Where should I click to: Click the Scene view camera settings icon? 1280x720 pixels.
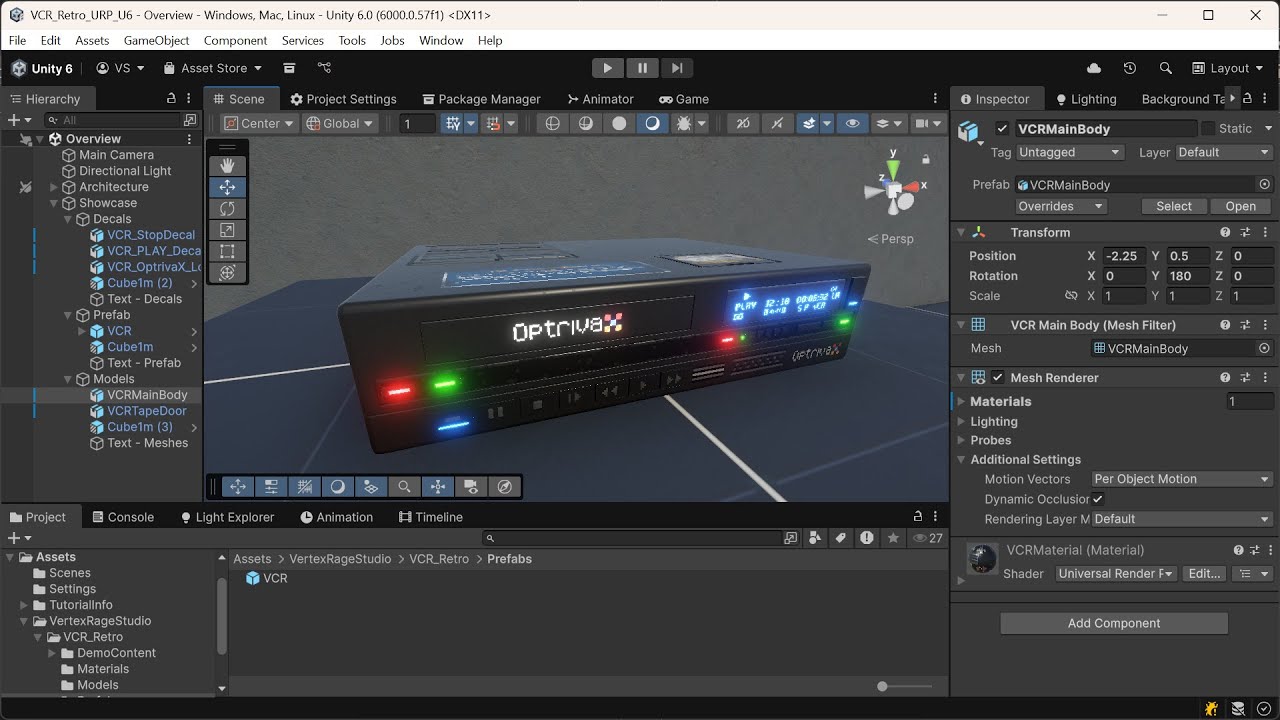(922, 123)
